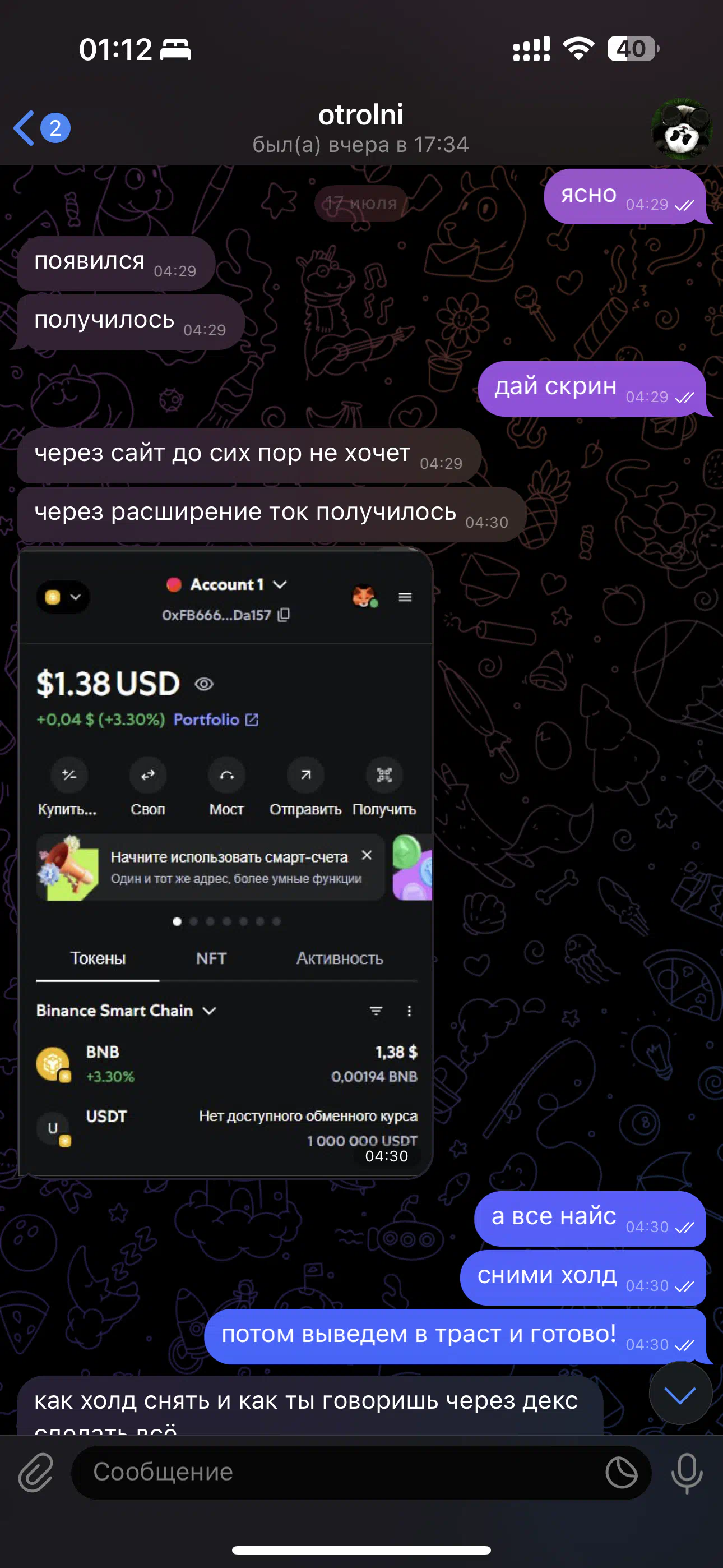Screen dimensions: 723x1568
Task: Tap the back arrow to chats list
Action: 24,128
